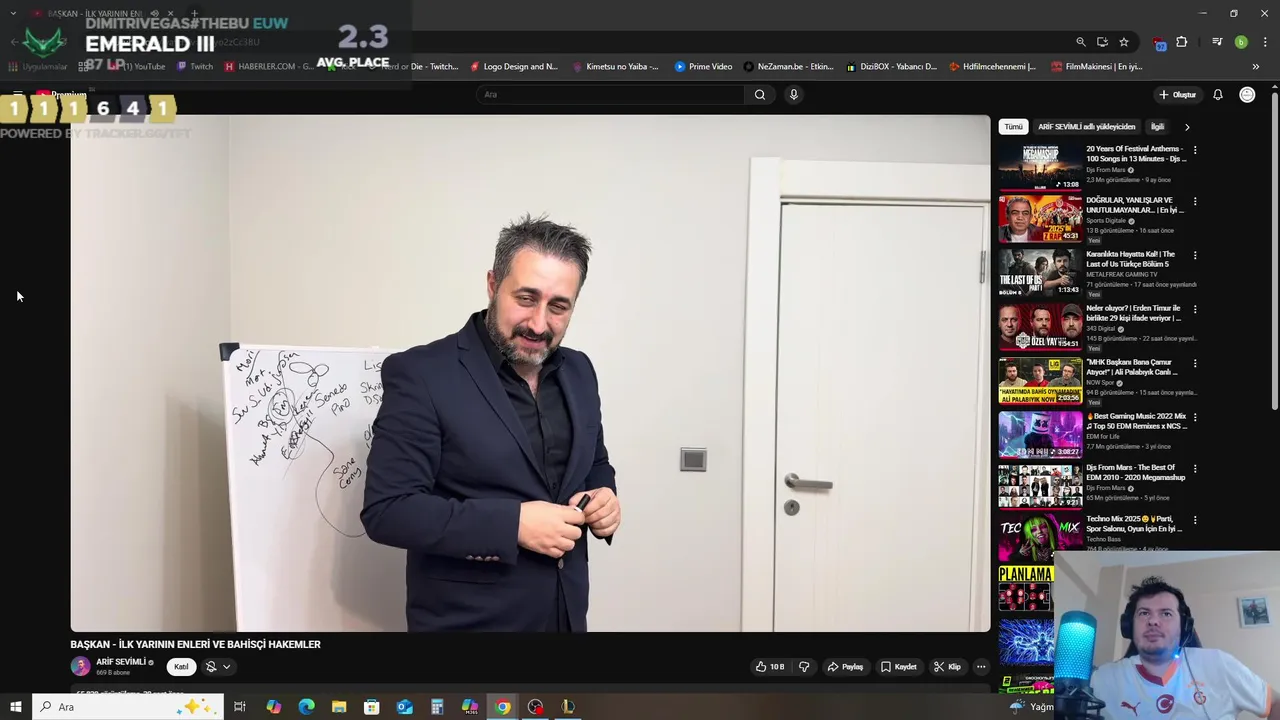
Task: Open 20 Years Of Festival Anthems thumbnail
Action: click(x=1040, y=166)
